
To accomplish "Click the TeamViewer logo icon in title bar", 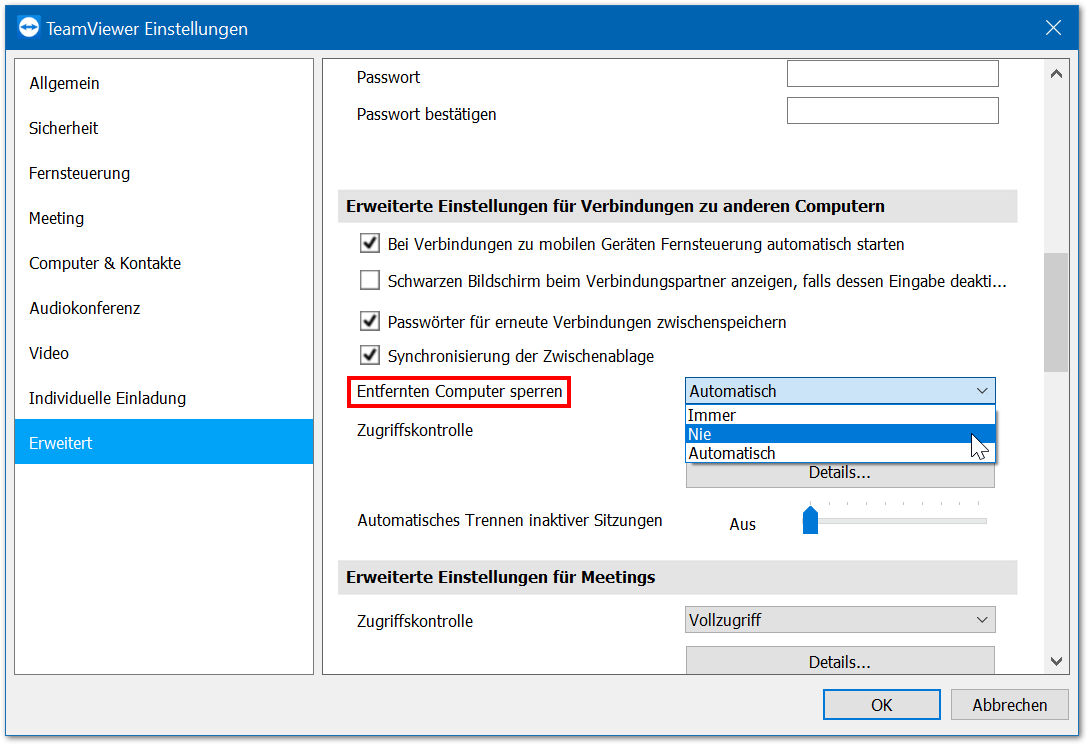I will point(28,28).
